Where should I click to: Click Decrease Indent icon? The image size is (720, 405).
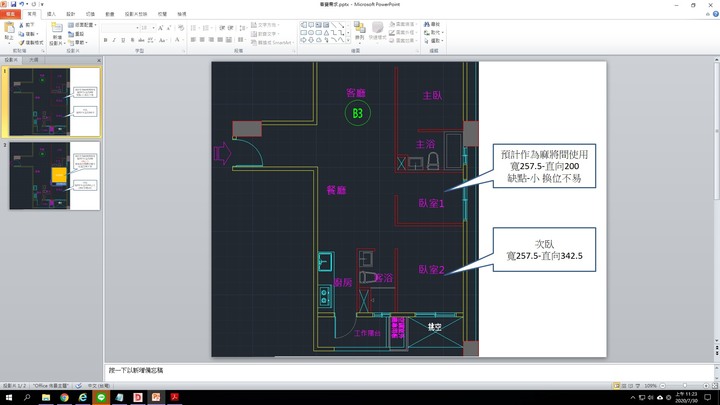tap(222, 28)
